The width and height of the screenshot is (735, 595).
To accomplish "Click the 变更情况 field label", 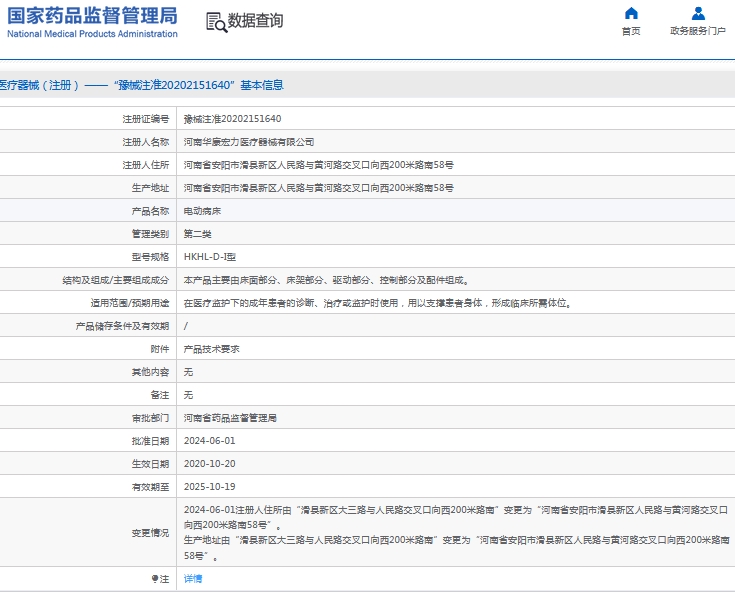I will tap(150, 533).
